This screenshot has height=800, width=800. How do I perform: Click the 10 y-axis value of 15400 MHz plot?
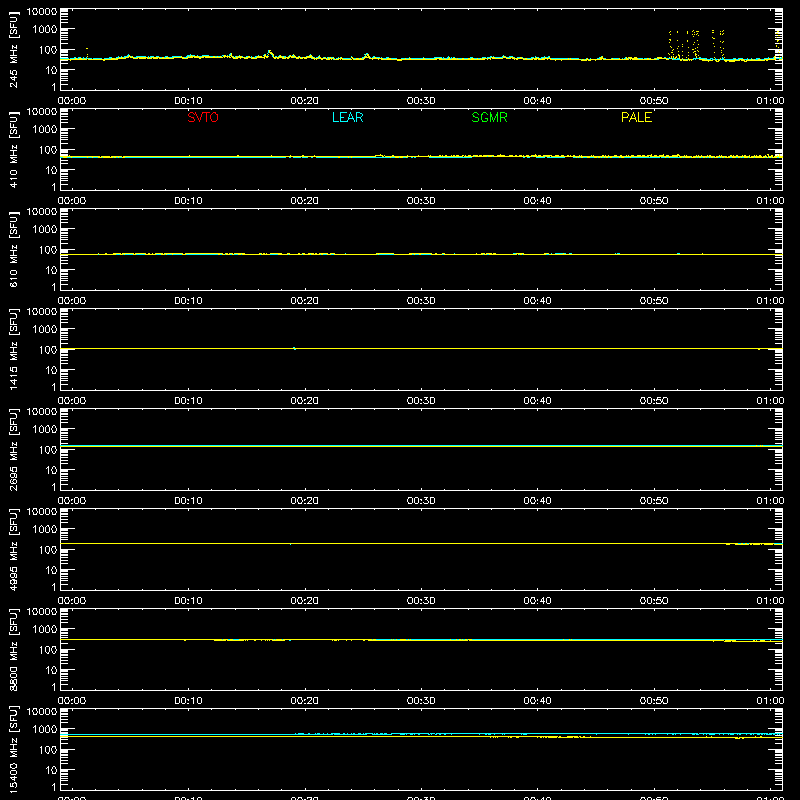coord(52,770)
